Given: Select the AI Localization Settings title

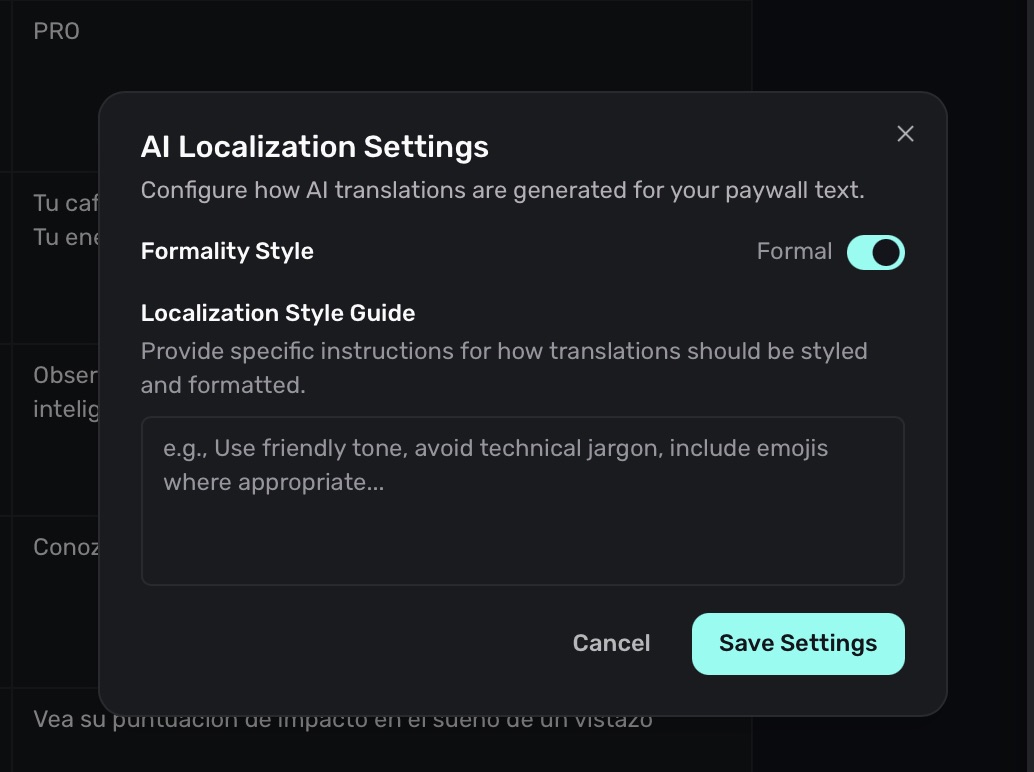Looking at the screenshot, I should 315,146.
